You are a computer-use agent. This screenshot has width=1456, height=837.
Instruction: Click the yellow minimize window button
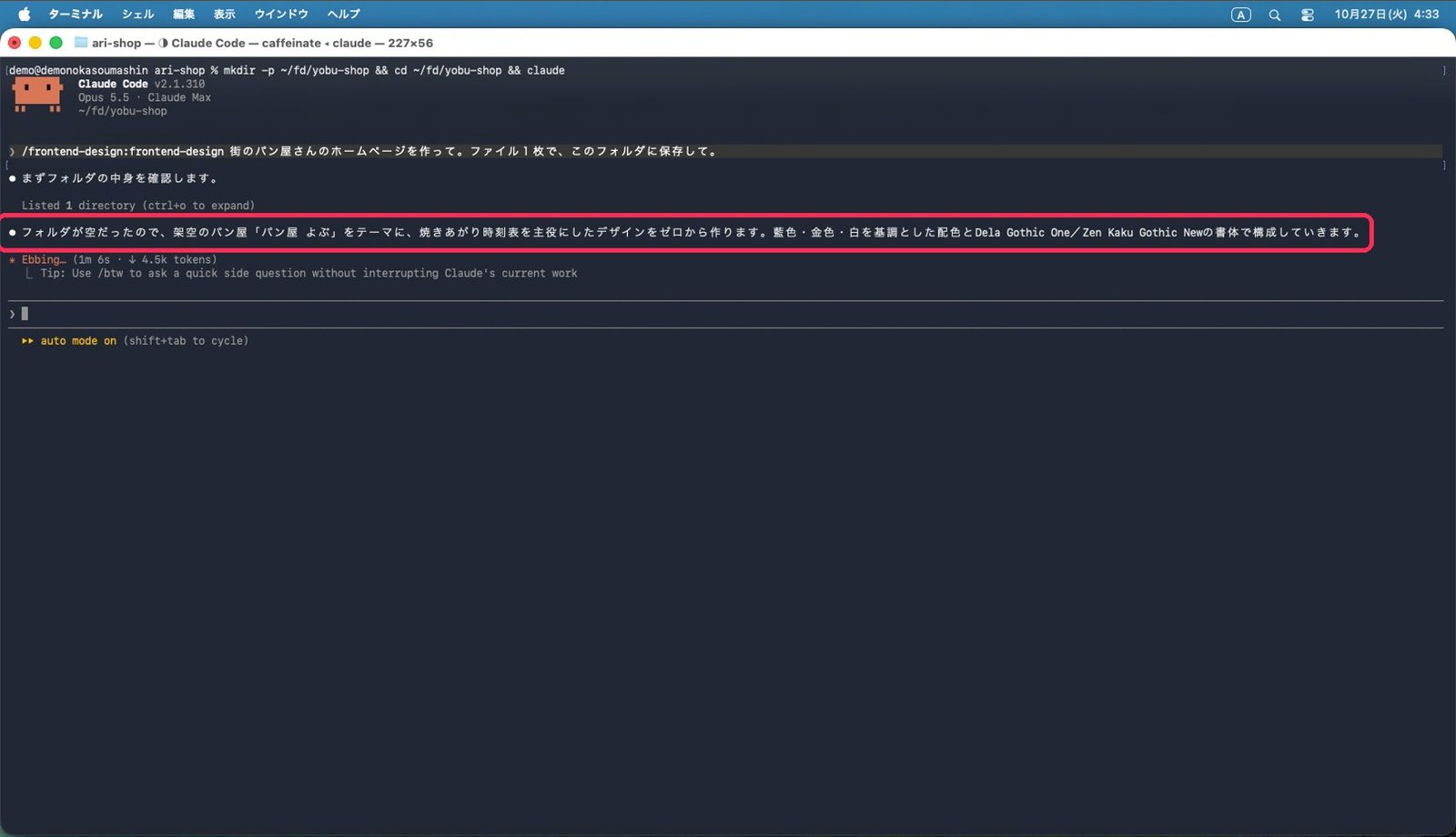pyautogui.click(x=35, y=43)
